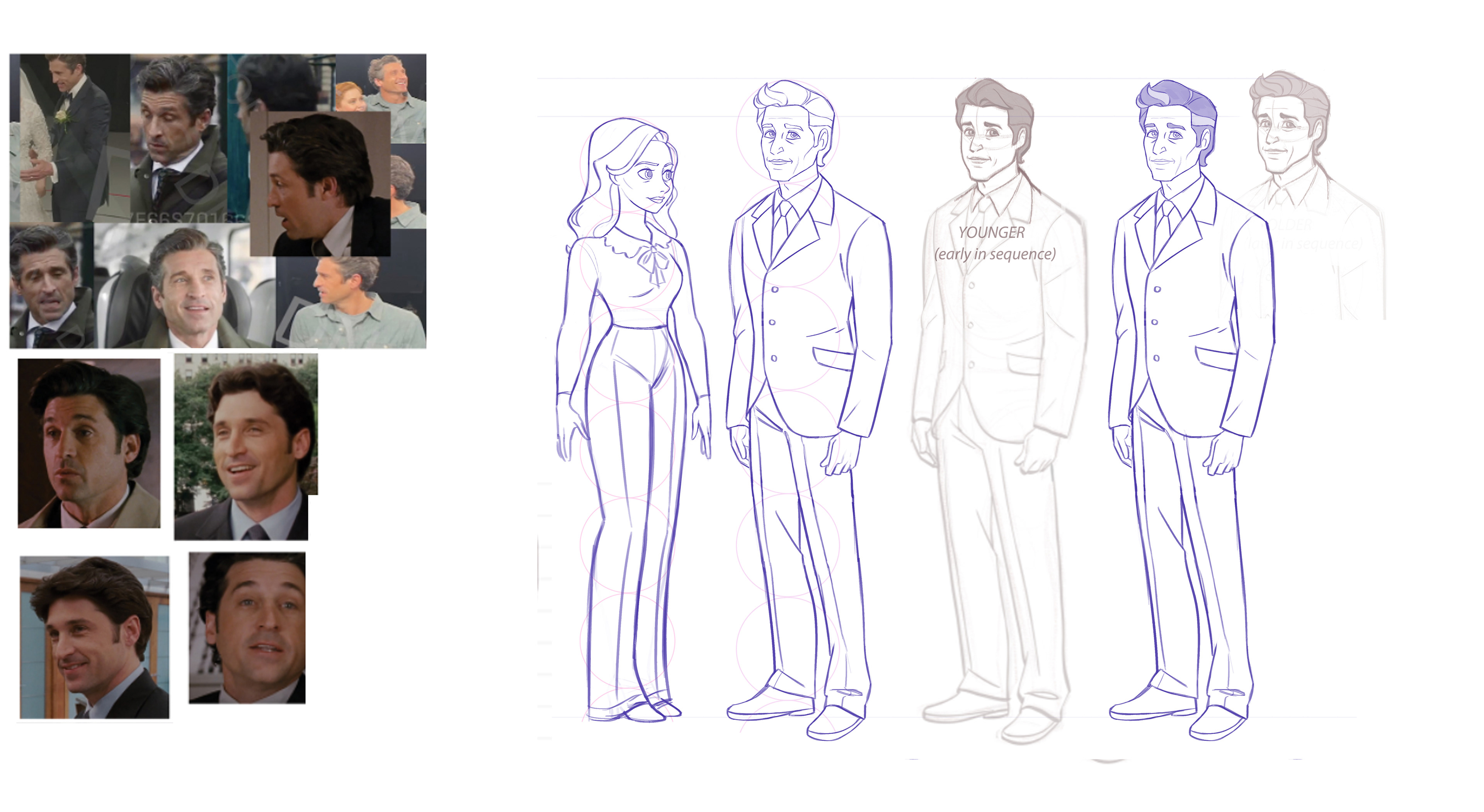Image resolution: width=1484 pixels, height=812 pixels.
Task: Open the photo of man in tan coat
Action: click(x=89, y=443)
